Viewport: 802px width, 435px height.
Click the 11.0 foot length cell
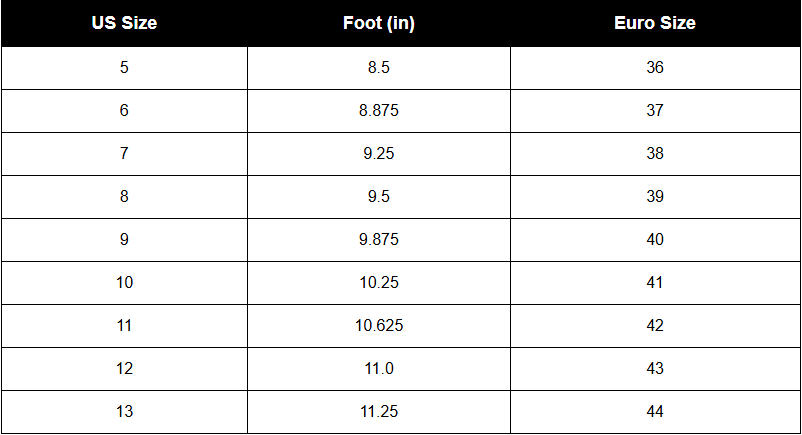point(378,369)
